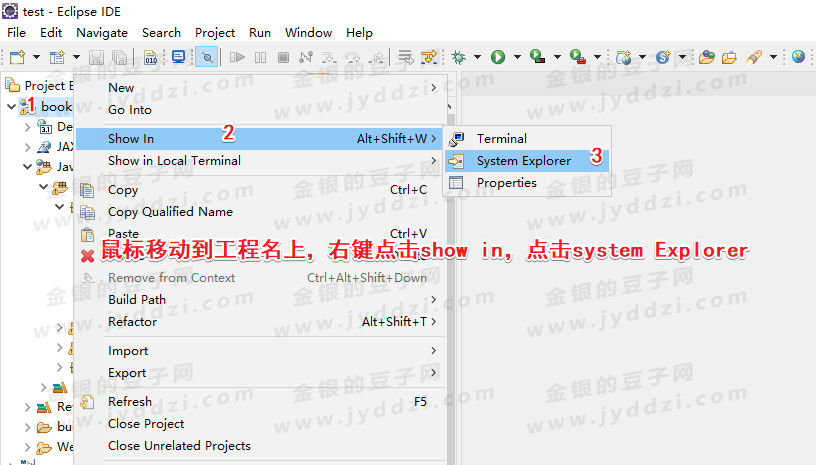Viewport: 816px width, 465px height.
Task: Click the Step Return icon
Action: click(377, 57)
